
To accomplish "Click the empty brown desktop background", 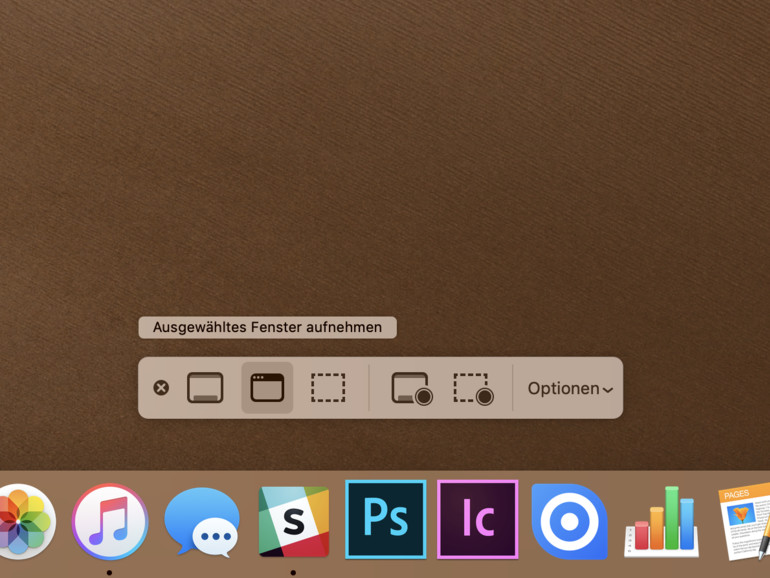I will tap(385, 147).
